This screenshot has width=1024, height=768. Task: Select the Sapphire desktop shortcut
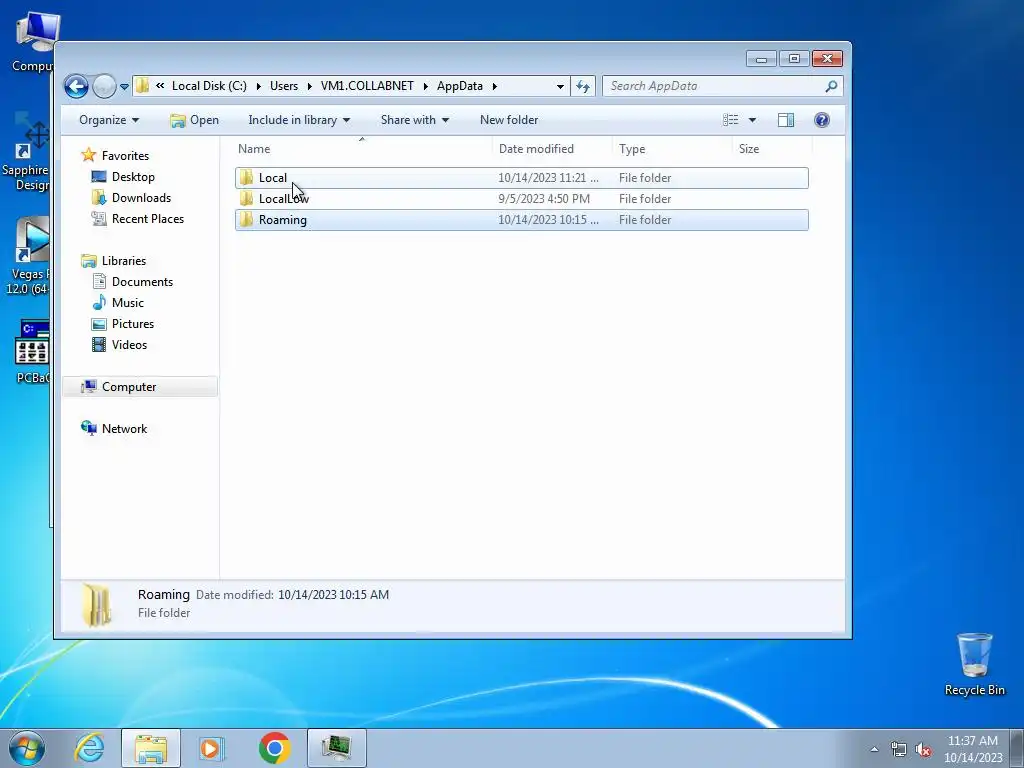(26, 152)
